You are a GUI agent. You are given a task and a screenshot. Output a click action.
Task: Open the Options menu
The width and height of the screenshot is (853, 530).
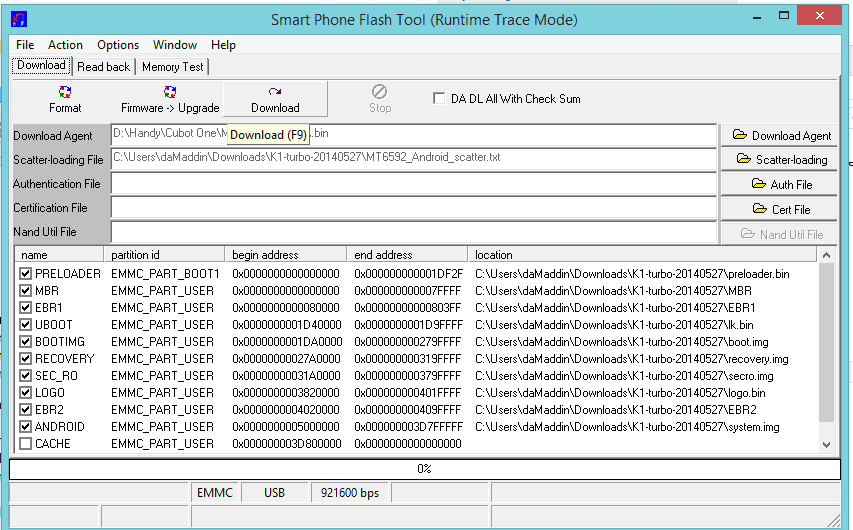pyautogui.click(x=118, y=45)
